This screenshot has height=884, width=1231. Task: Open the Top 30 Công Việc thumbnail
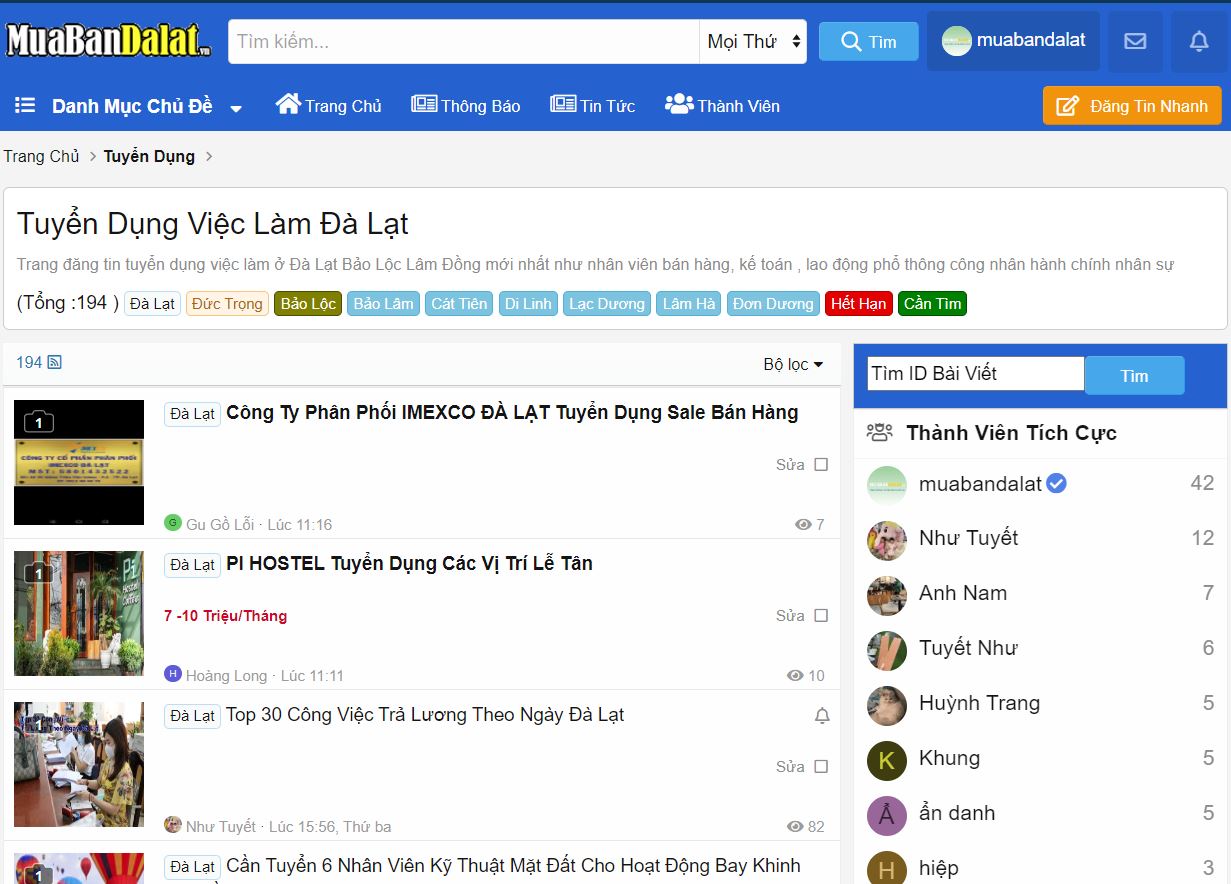[79, 764]
